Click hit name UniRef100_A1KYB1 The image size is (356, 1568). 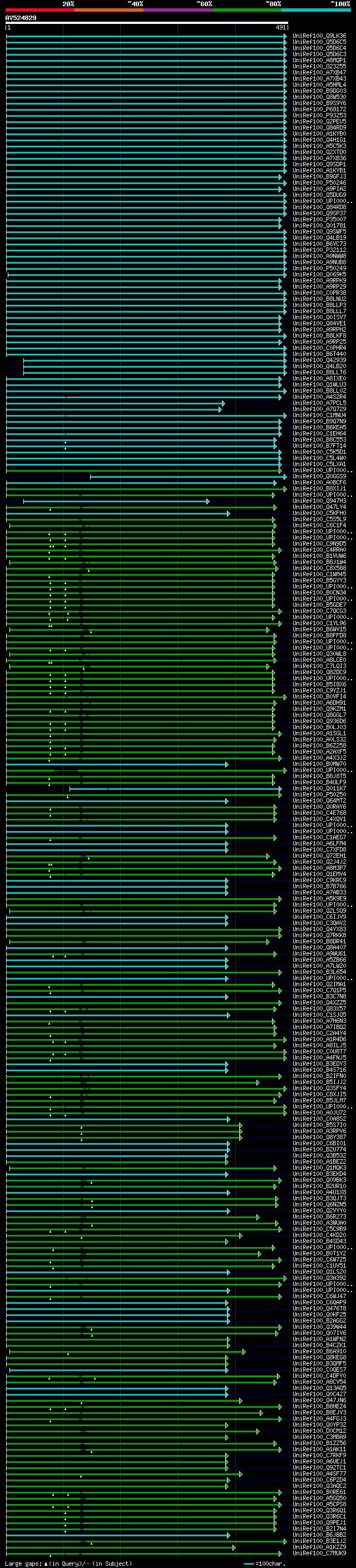click(319, 171)
